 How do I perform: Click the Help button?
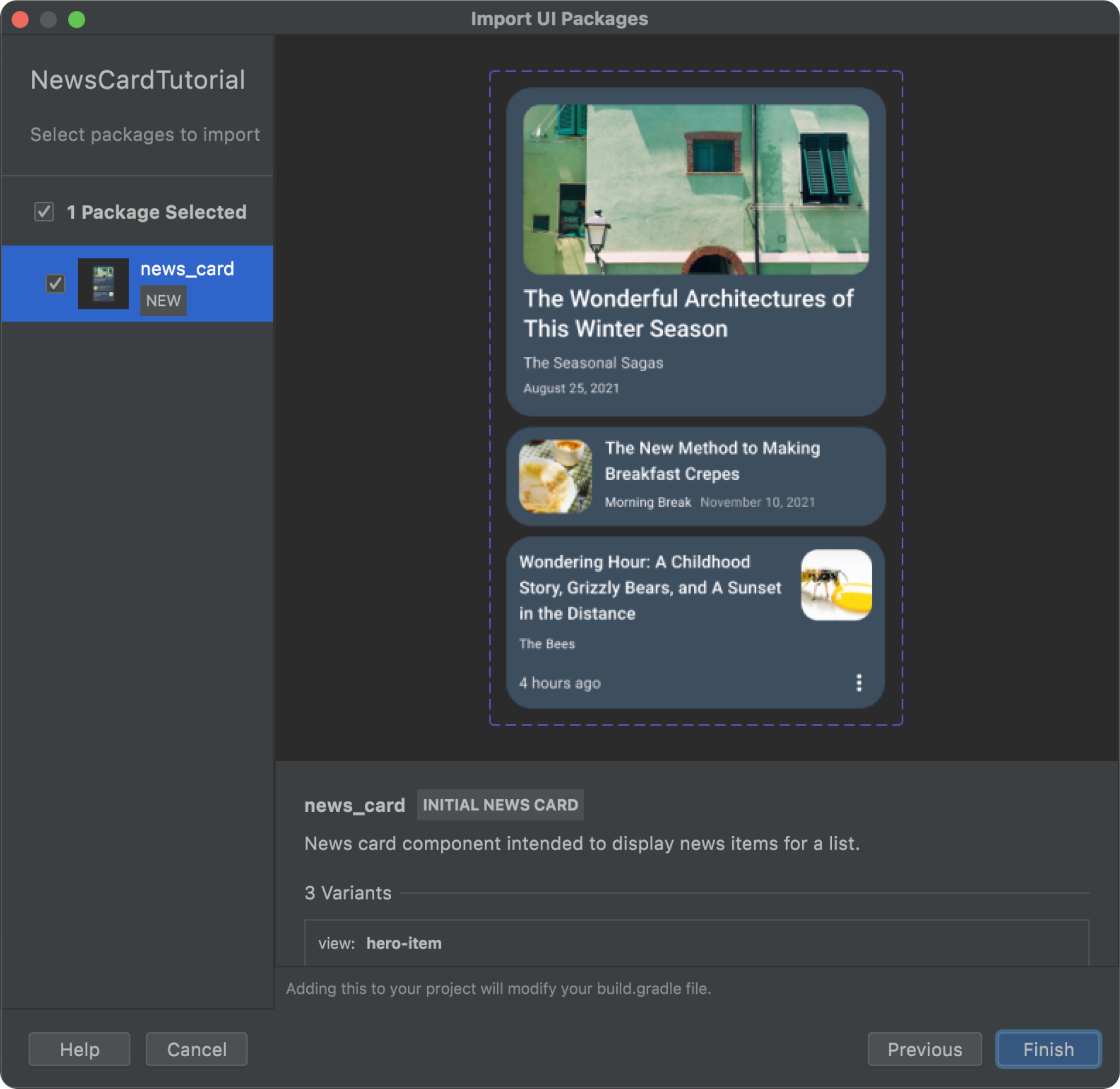click(x=79, y=1049)
